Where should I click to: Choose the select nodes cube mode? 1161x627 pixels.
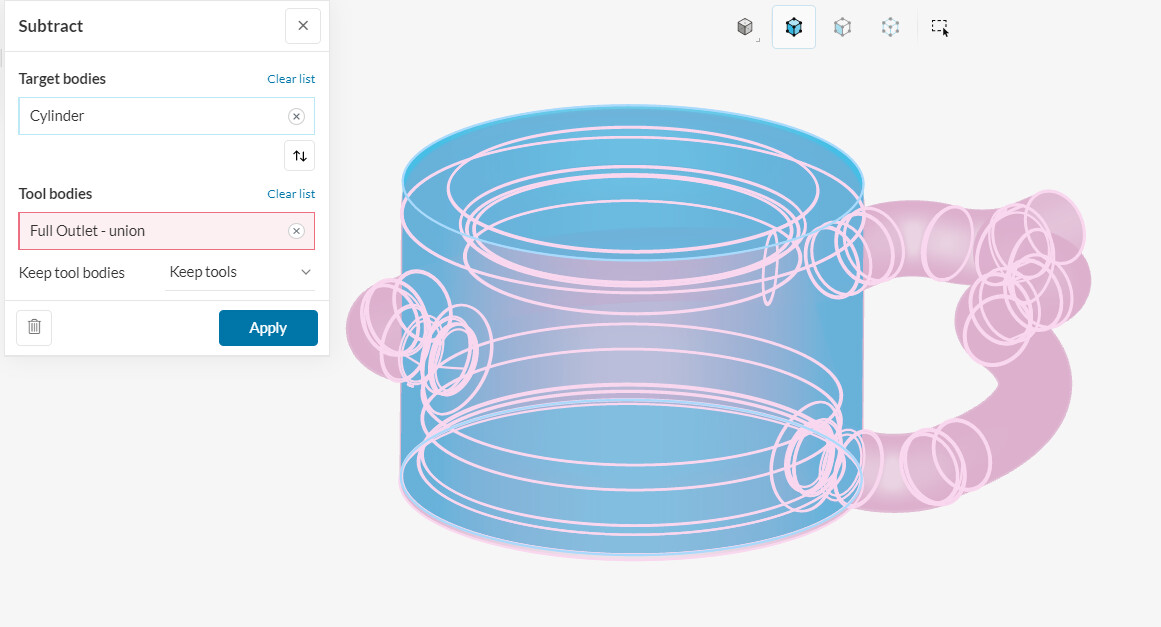[x=890, y=27]
